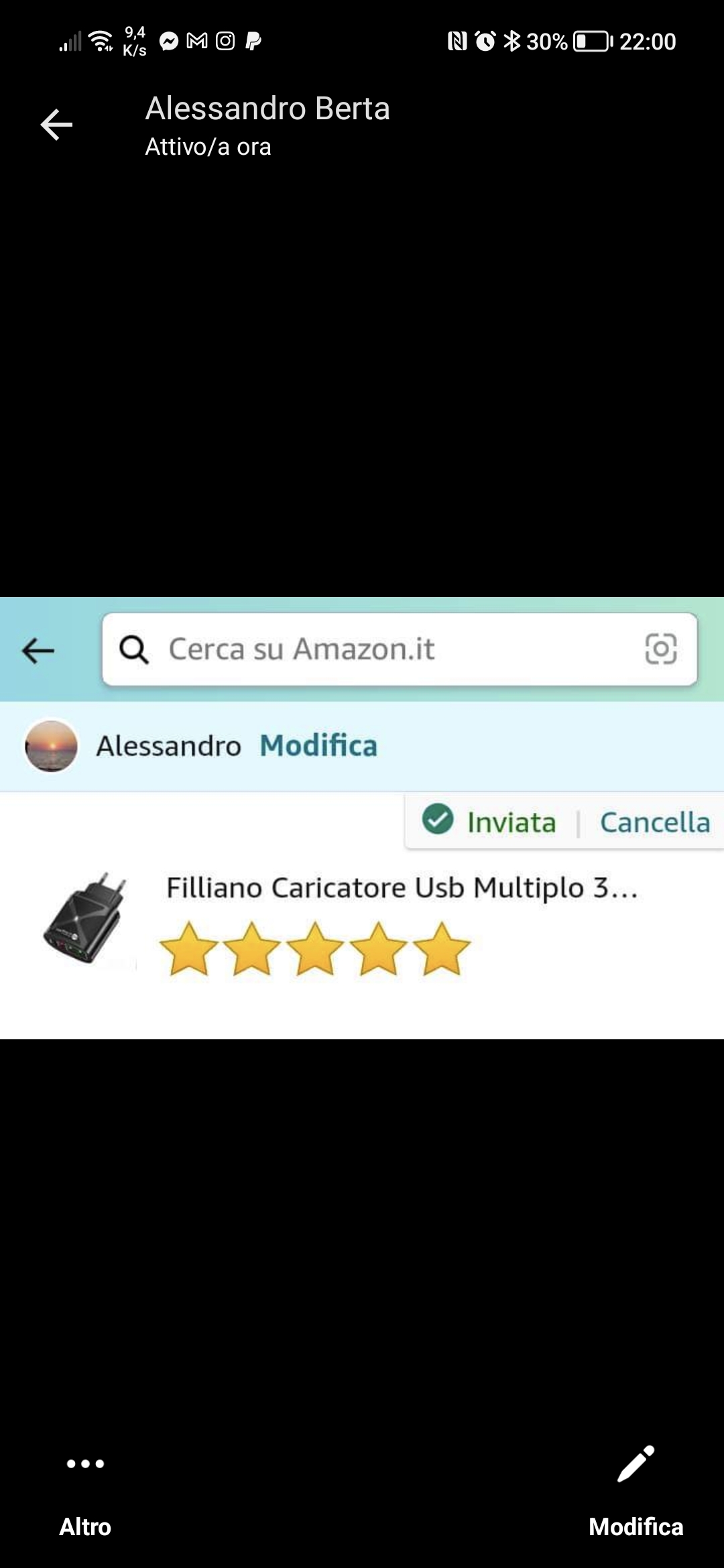Tap the Inviata status label
Screen dimensions: 724x1568
(511, 822)
